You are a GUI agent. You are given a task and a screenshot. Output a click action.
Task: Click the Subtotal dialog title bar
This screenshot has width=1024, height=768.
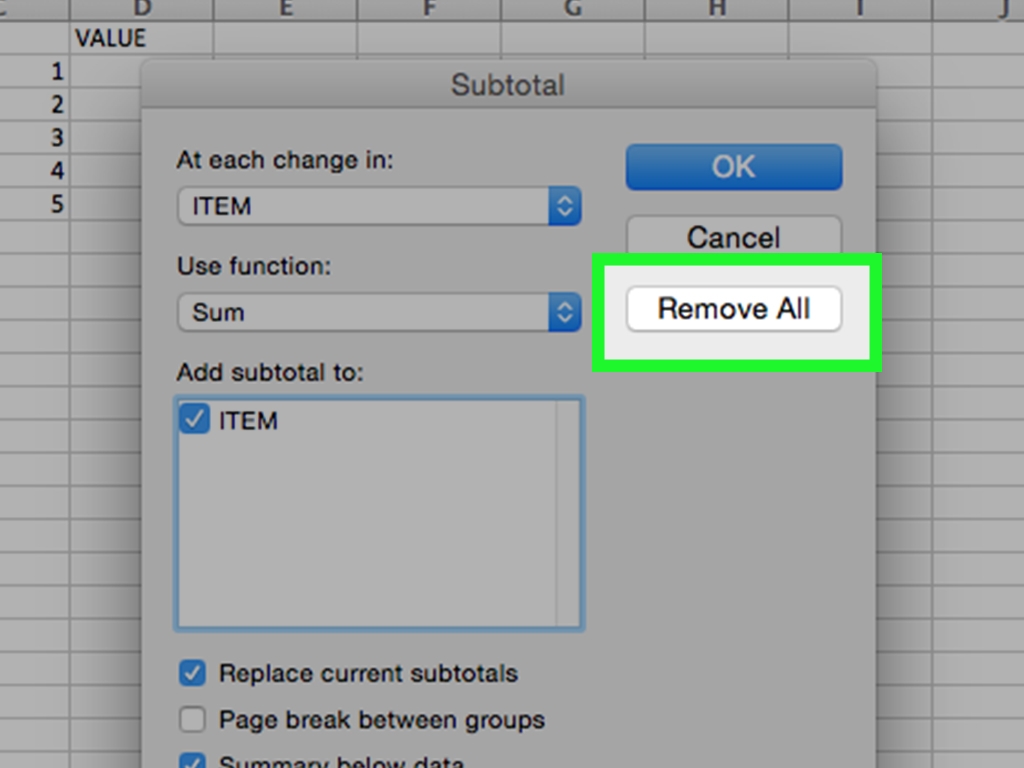tap(508, 85)
